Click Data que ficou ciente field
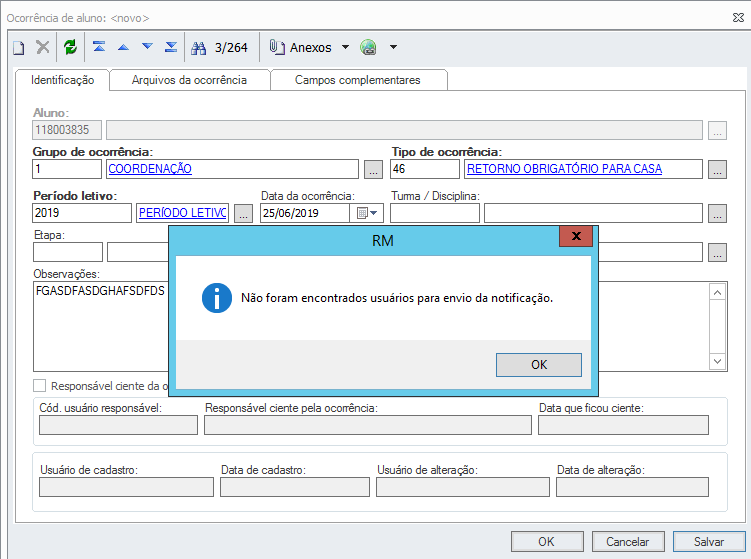Image resolution: width=751 pixels, height=559 pixels. (623, 425)
